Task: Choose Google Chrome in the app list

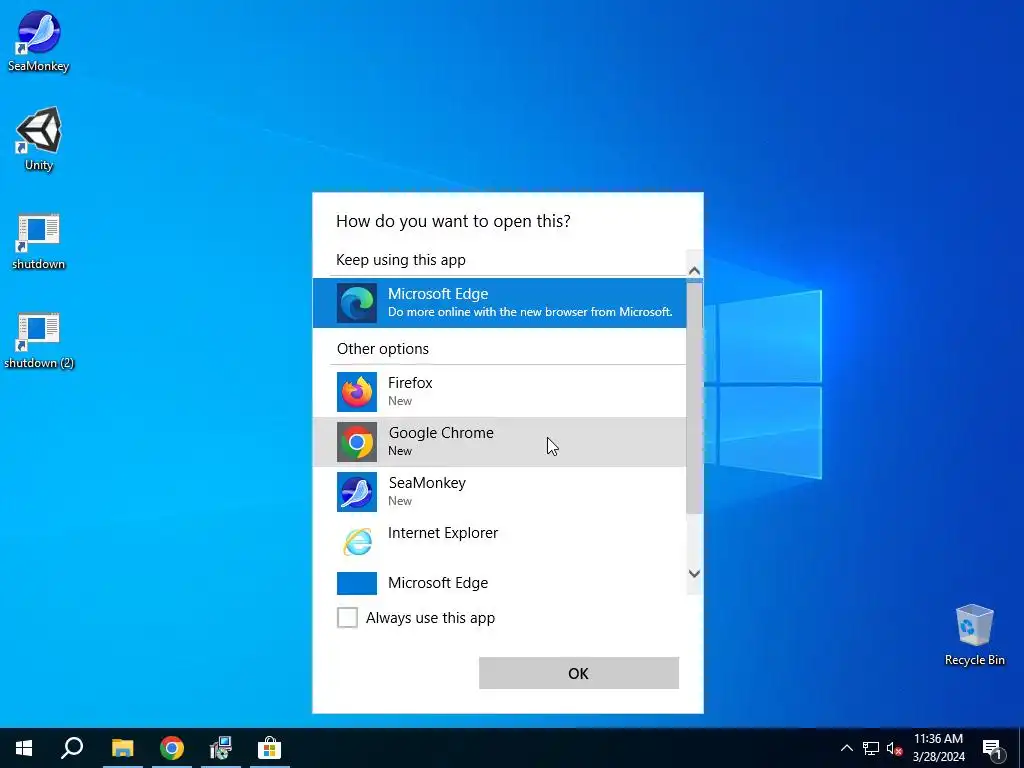Action: click(x=500, y=441)
